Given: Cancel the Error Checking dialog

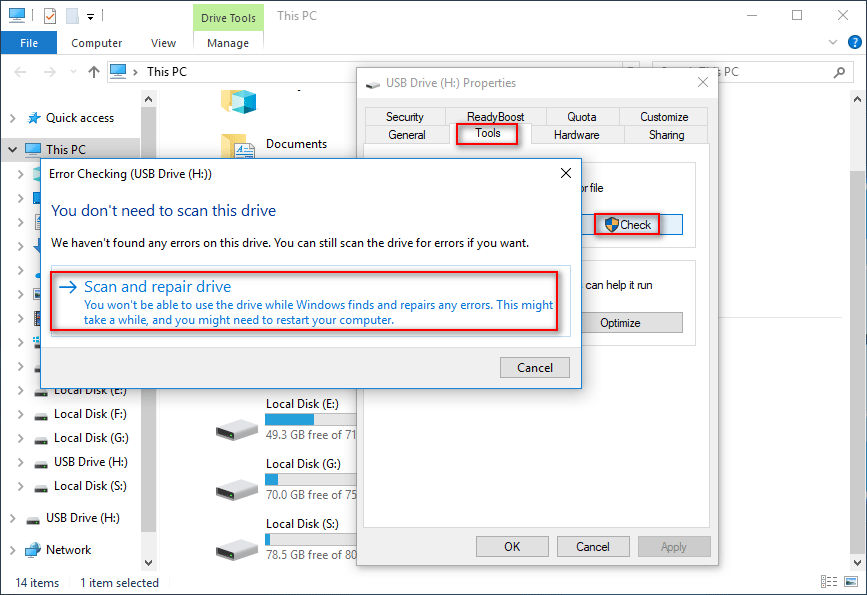Looking at the screenshot, I should coord(534,368).
